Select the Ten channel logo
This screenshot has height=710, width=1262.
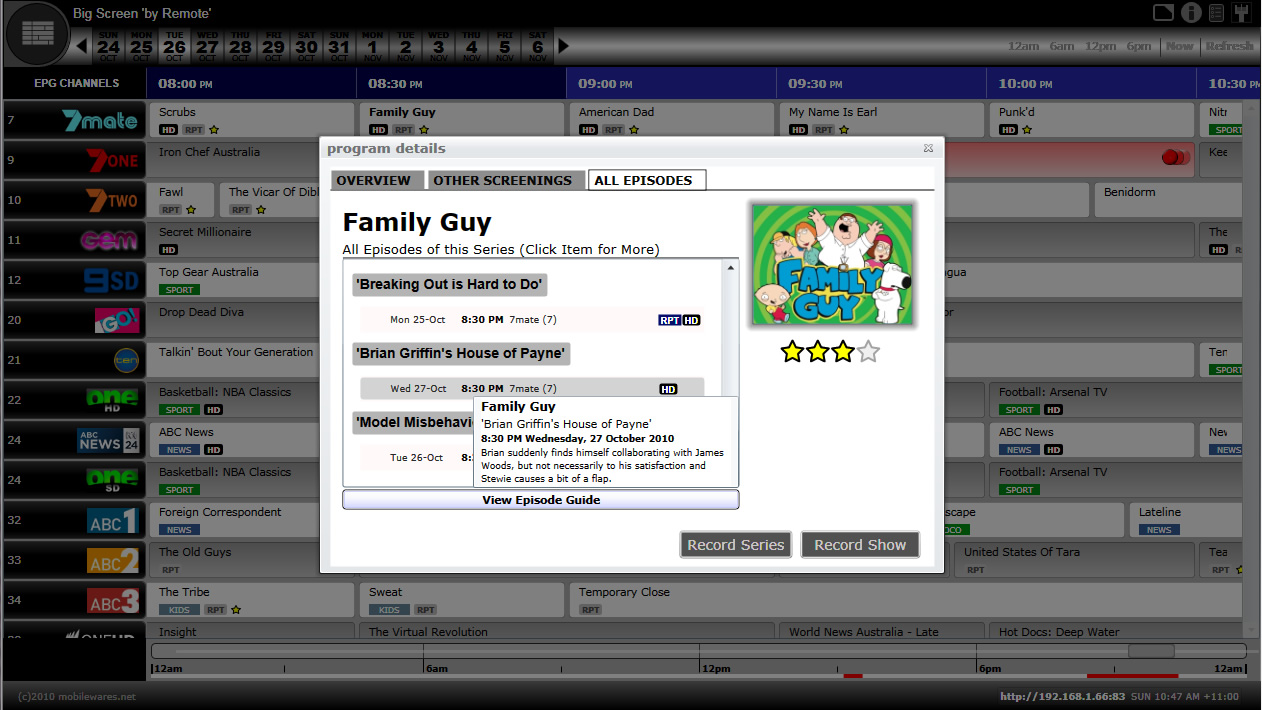(x=126, y=360)
